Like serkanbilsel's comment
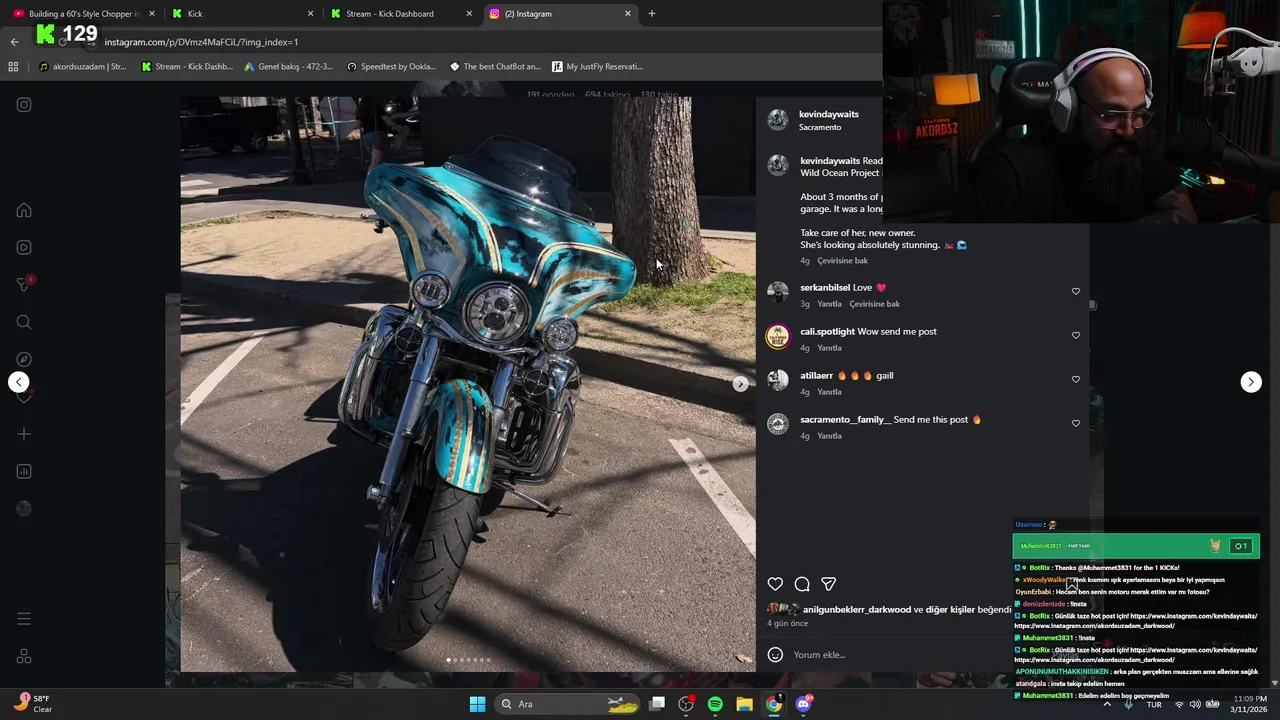The height and width of the screenshot is (720, 1280). pos(1076,291)
